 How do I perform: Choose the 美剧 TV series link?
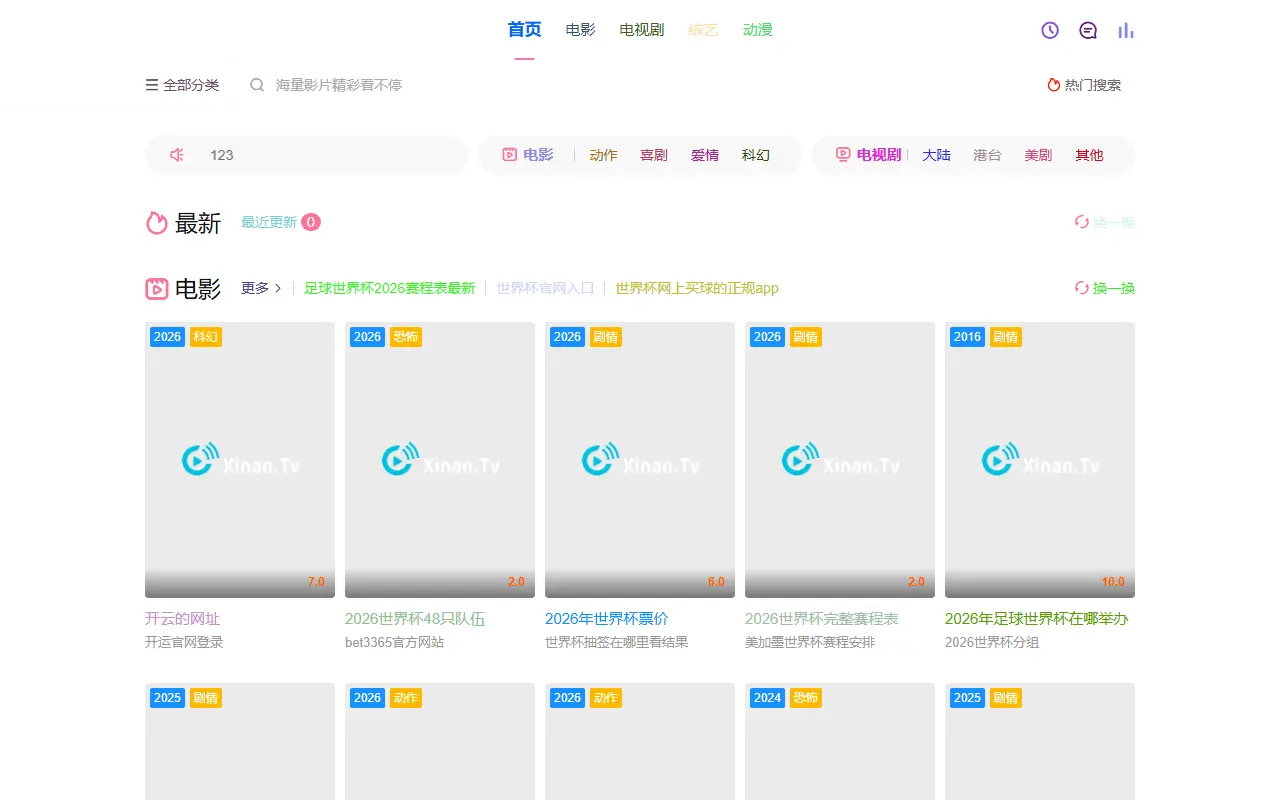click(1038, 155)
